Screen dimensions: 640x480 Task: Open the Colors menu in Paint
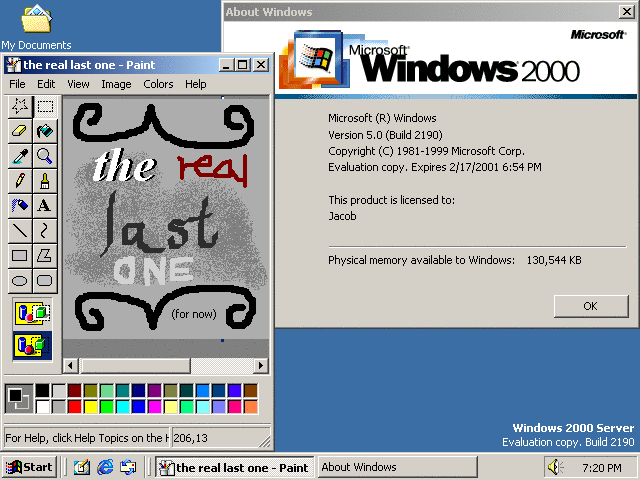(x=158, y=84)
